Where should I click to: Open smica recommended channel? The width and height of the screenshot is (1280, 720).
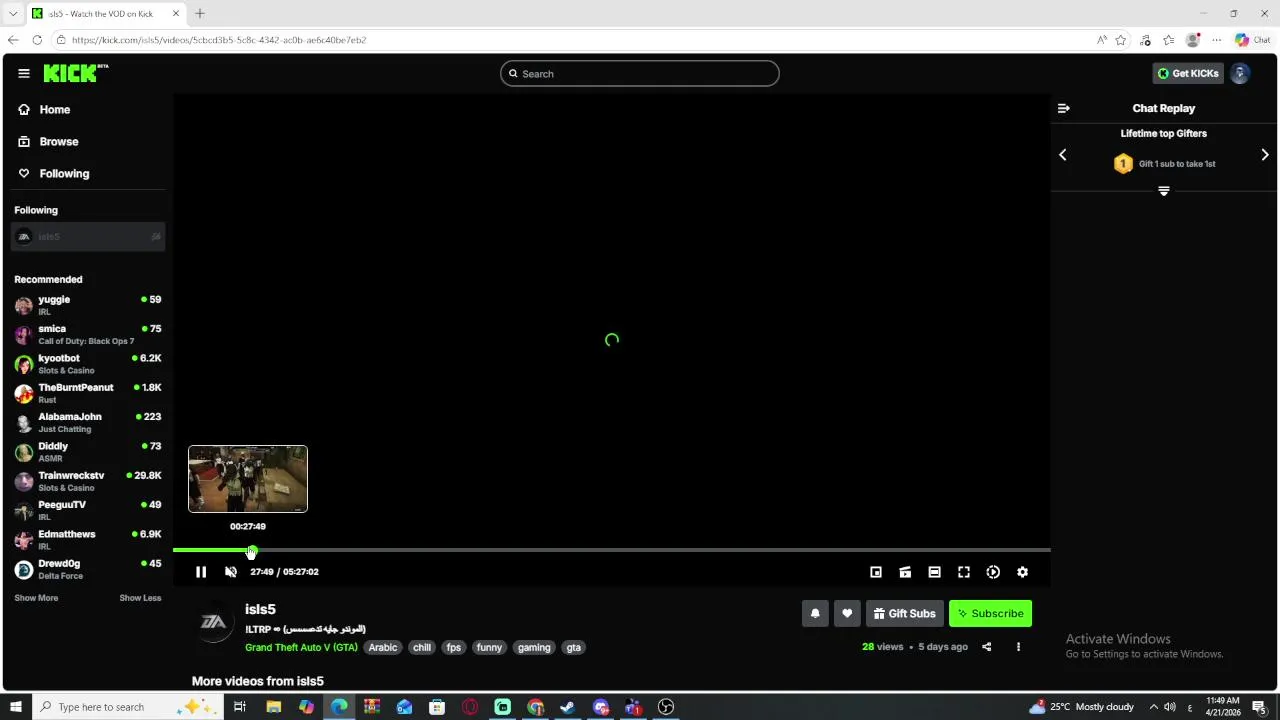tap(88, 334)
